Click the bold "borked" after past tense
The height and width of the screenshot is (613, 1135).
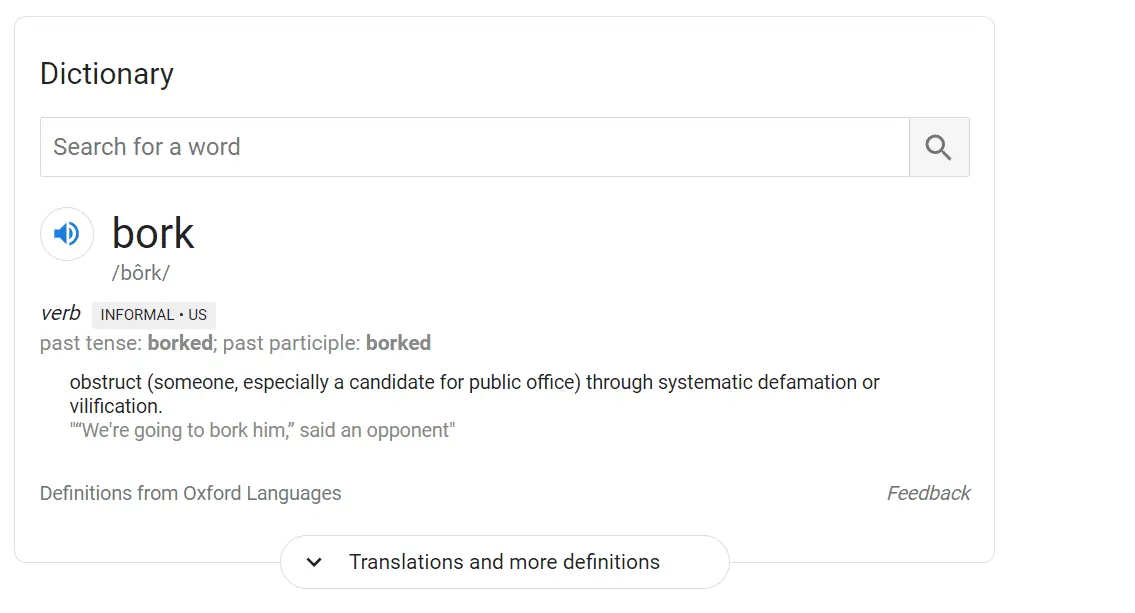click(180, 343)
